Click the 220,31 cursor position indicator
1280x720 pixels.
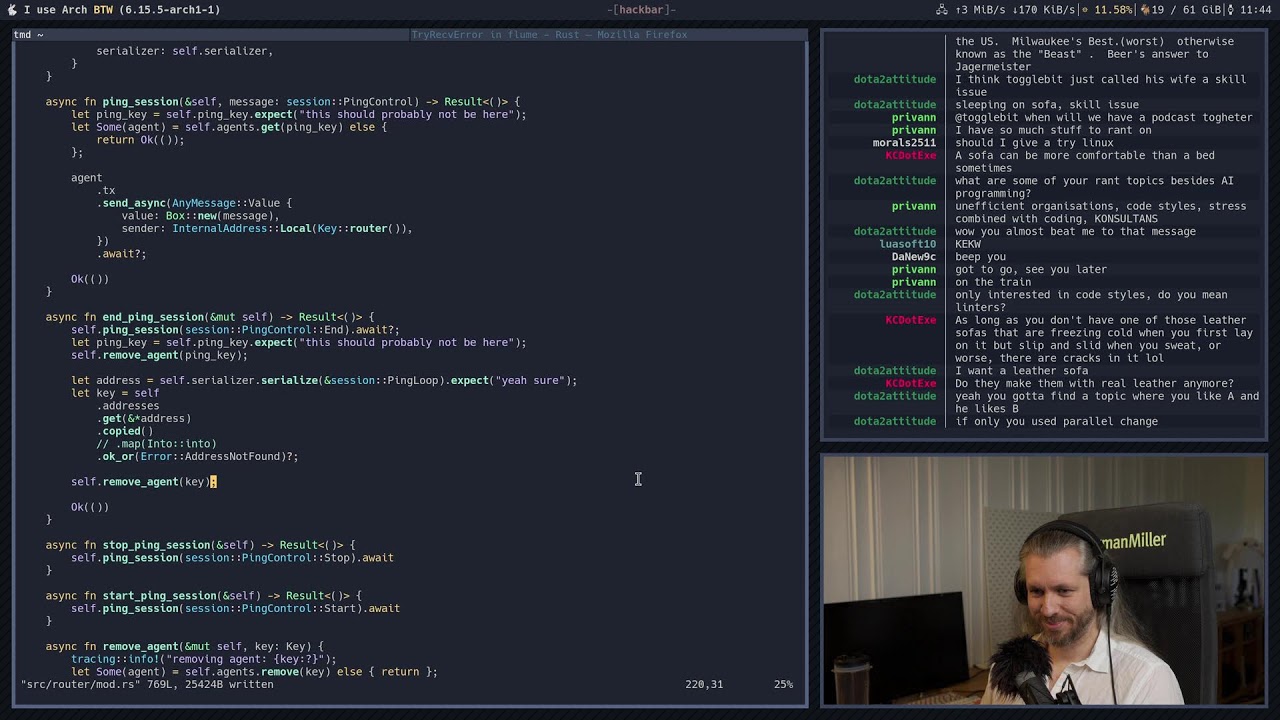coord(704,685)
